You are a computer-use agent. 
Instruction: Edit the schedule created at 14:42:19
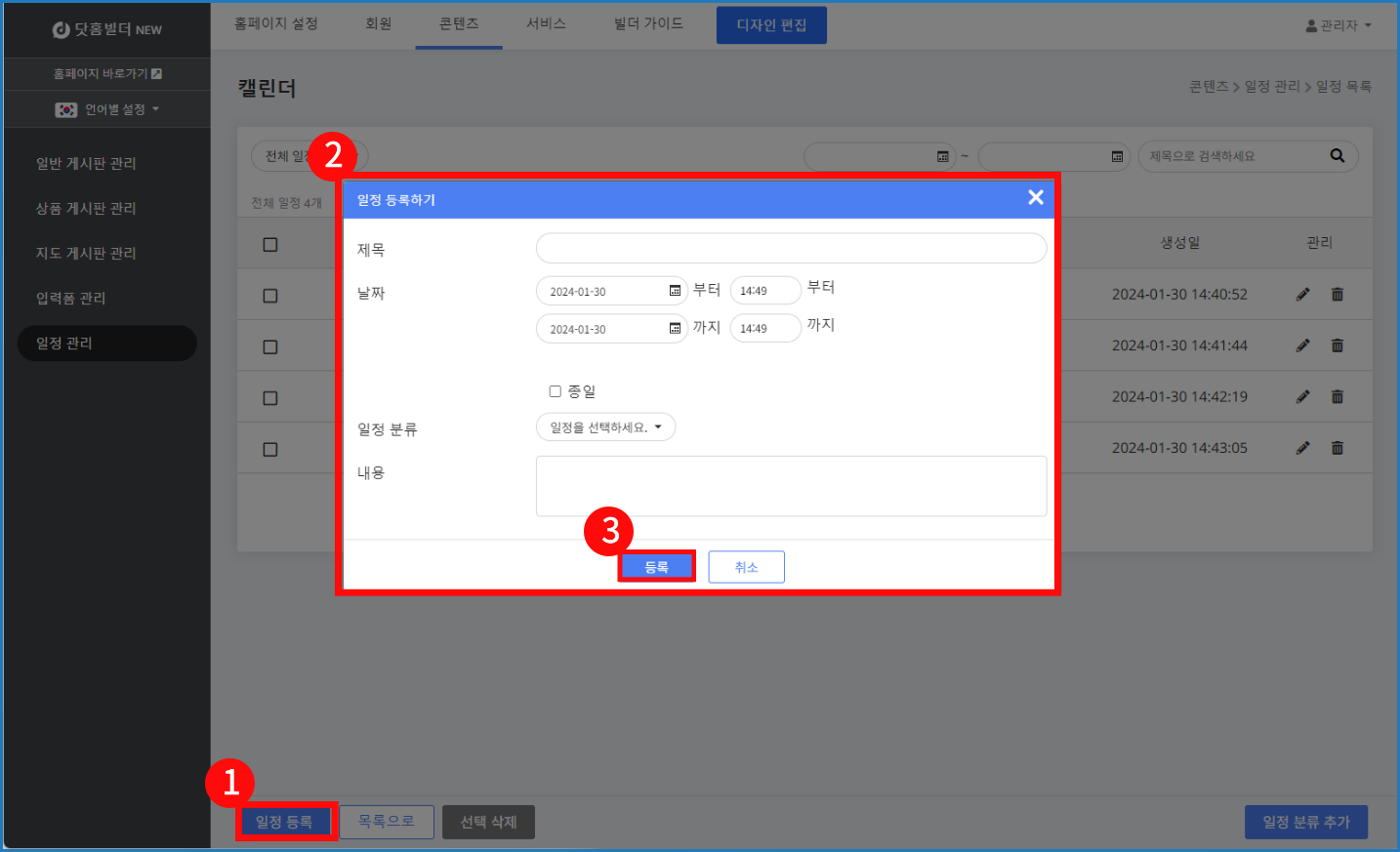[1302, 397]
